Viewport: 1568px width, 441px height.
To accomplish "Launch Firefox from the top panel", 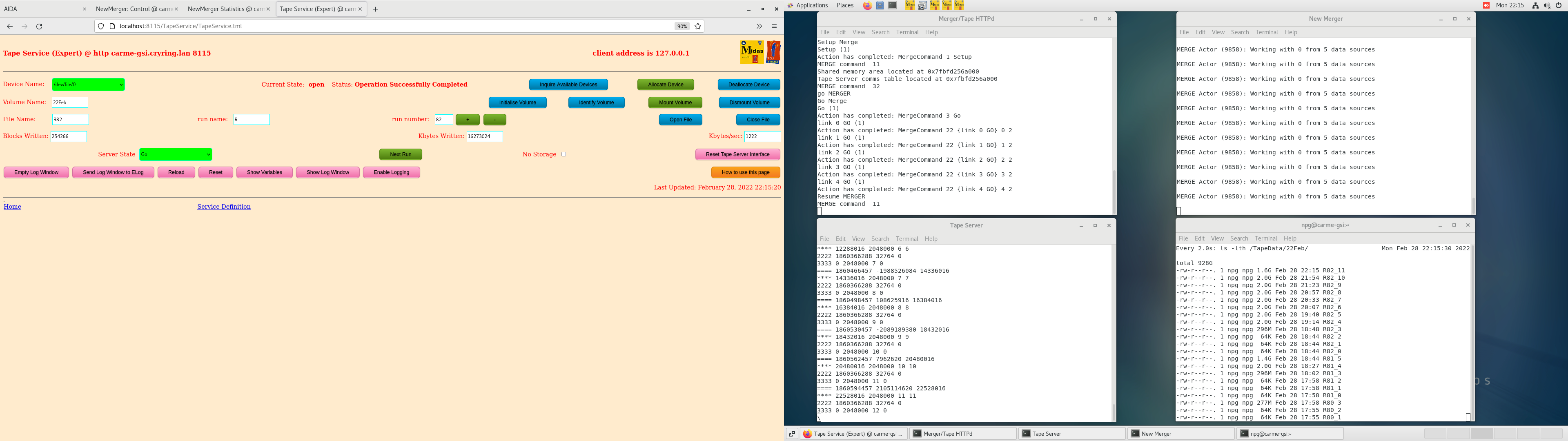I will [867, 5].
